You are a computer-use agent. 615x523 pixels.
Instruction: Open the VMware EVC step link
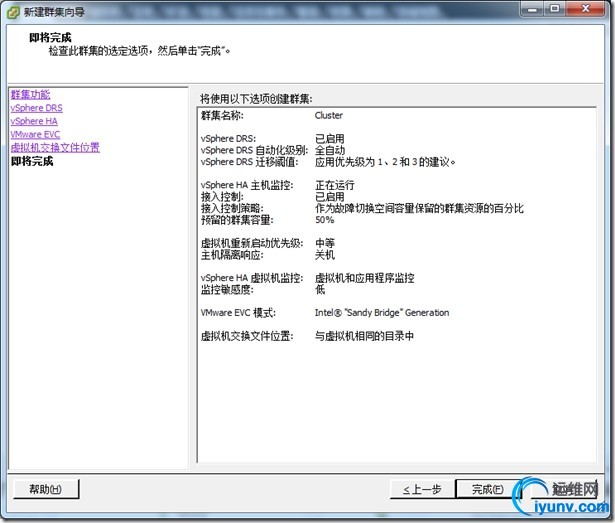click(x=35, y=134)
